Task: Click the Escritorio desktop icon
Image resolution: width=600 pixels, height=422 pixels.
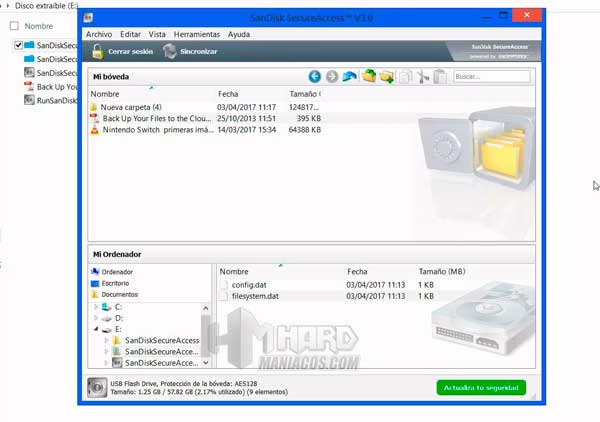Action: pos(95,284)
